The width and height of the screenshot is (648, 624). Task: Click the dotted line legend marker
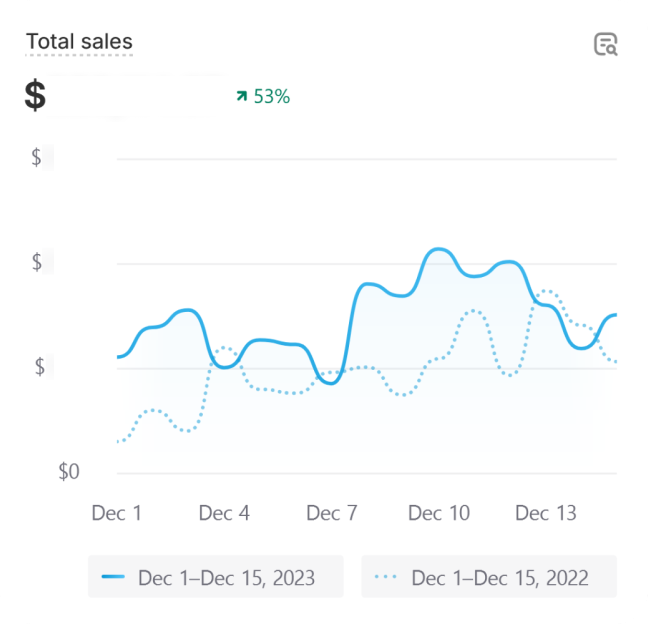[x=387, y=578]
